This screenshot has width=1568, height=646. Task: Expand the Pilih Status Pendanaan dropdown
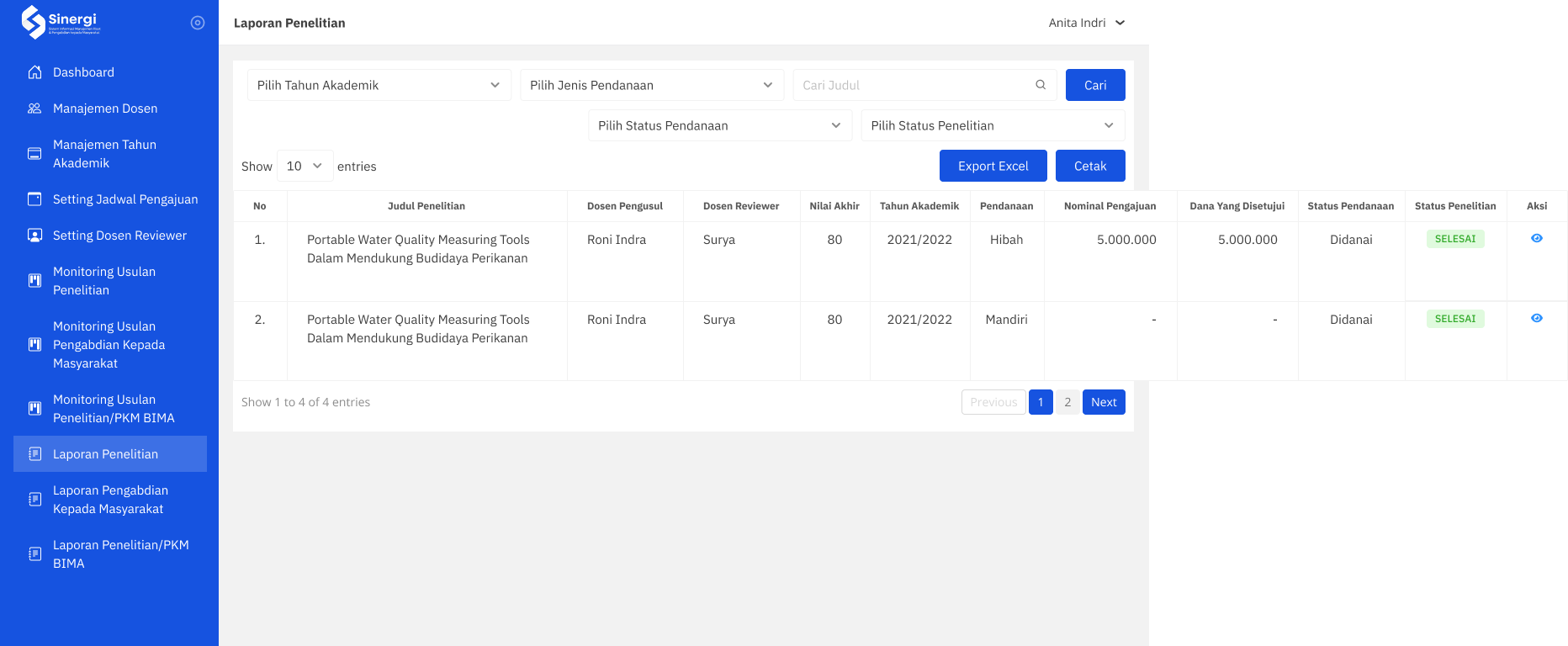coord(720,125)
